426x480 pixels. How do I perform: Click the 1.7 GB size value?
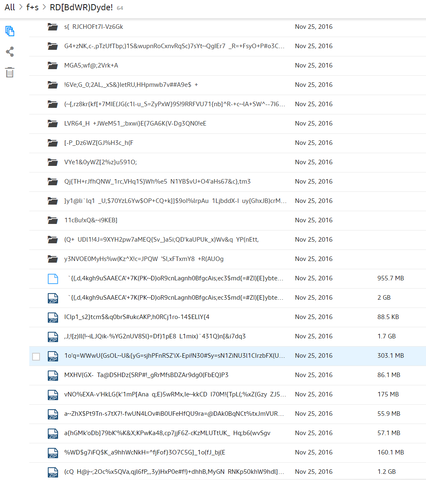[x=387, y=336]
